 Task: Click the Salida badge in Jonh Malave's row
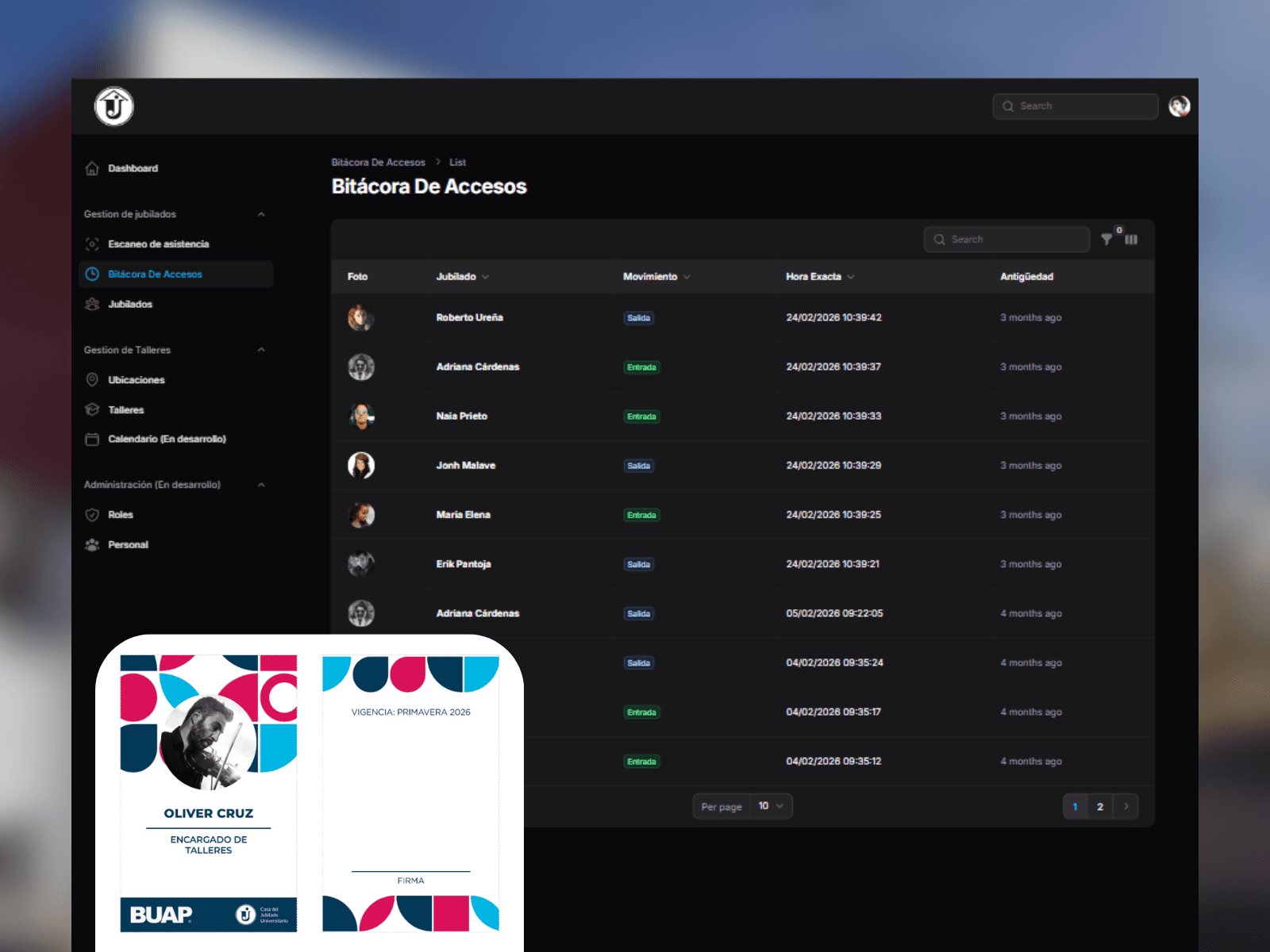639,466
